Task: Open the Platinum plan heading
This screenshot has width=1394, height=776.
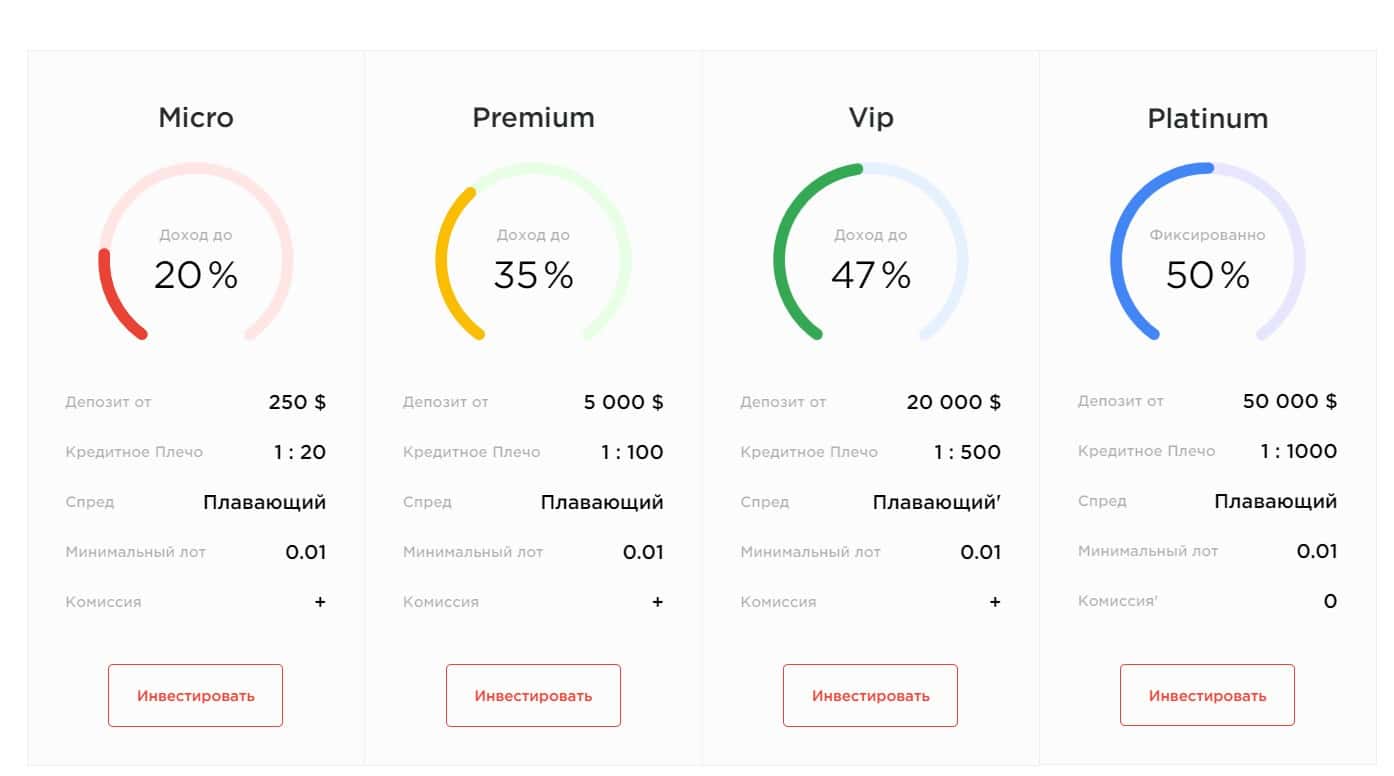Action: pyautogui.click(x=1207, y=119)
